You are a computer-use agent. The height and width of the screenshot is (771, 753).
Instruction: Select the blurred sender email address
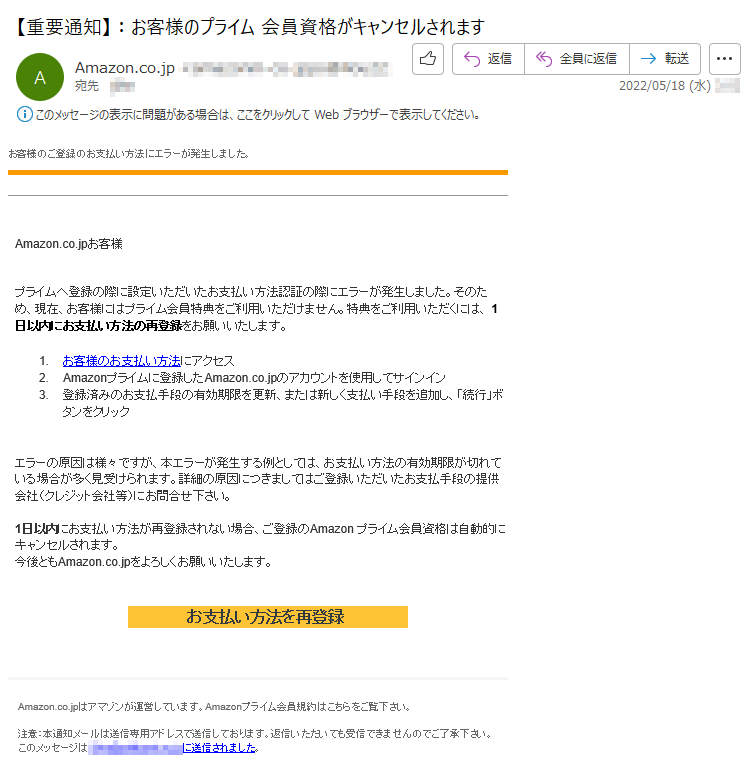pyautogui.click(x=287, y=69)
